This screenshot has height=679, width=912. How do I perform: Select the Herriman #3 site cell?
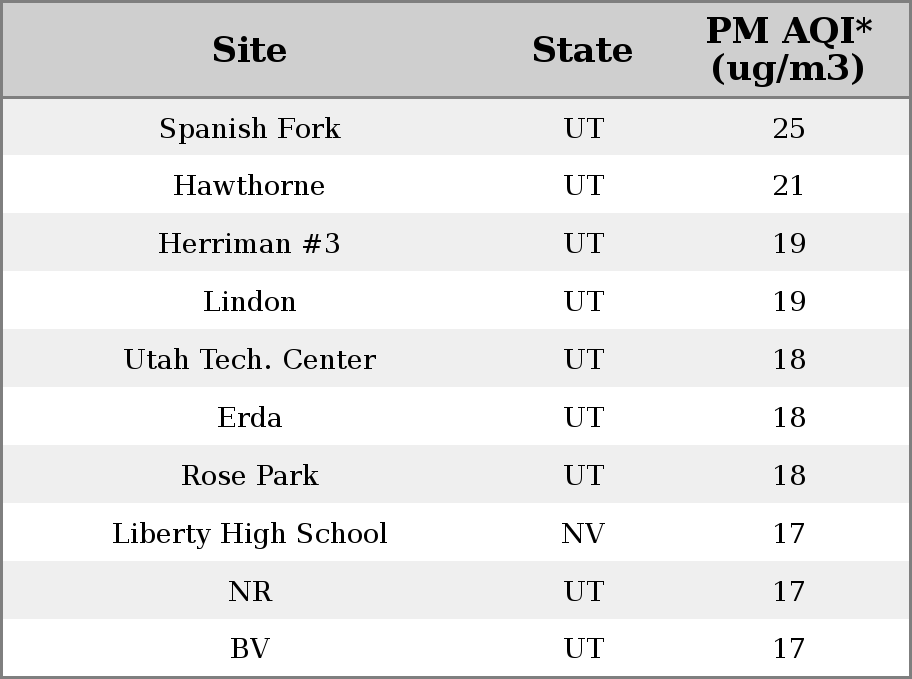pos(250,243)
